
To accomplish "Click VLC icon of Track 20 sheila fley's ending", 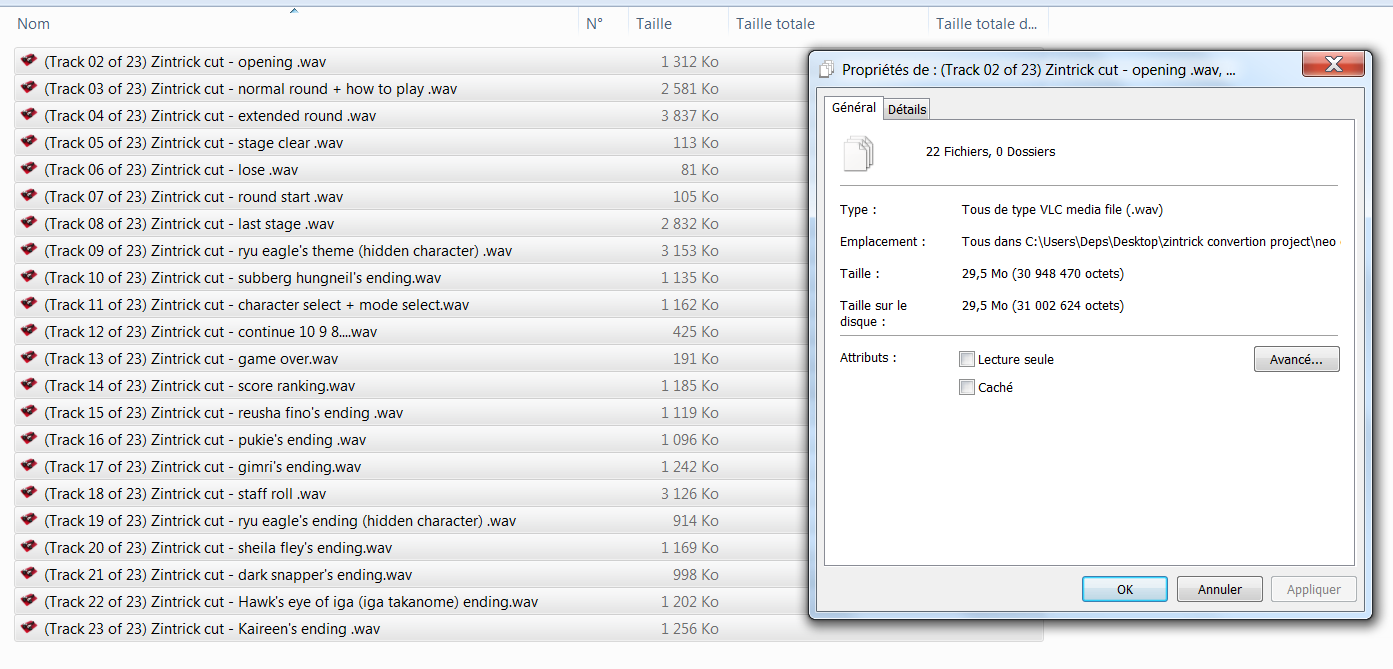I will coord(29,547).
